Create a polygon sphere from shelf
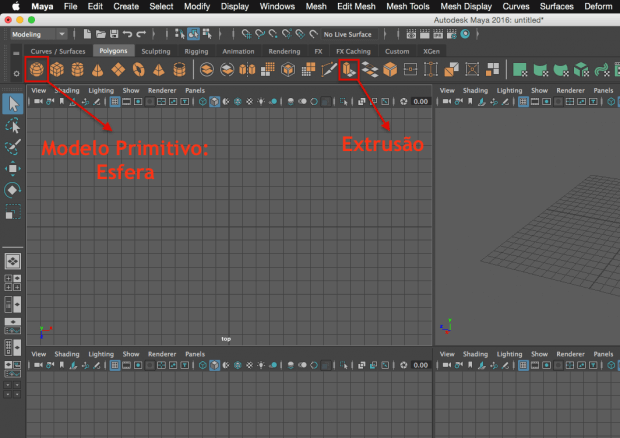The width and height of the screenshot is (620, 438). click(x=37, y=70)
